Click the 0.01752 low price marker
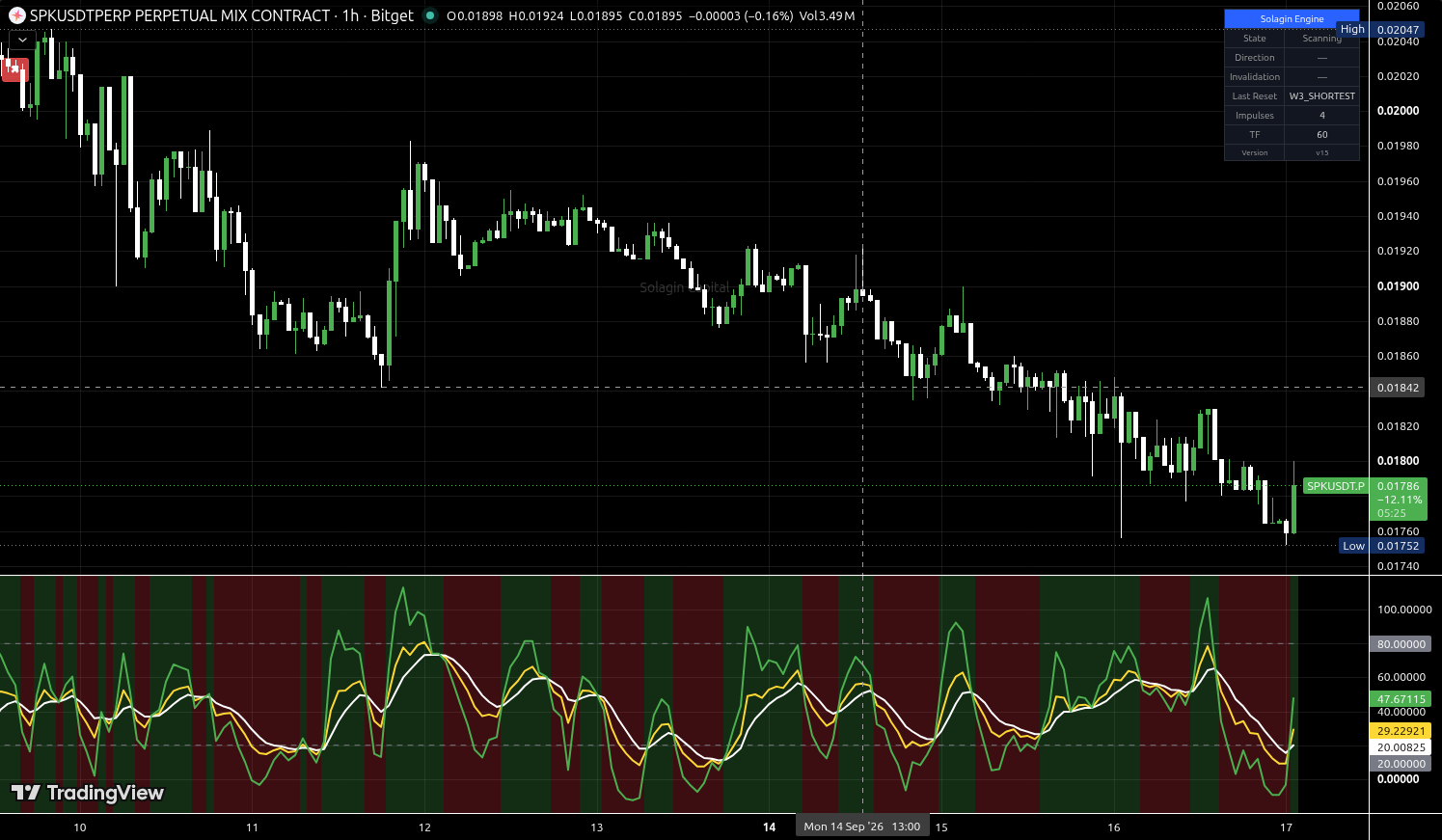This screenshot has height=840, width=1442. pos(1398,546)
